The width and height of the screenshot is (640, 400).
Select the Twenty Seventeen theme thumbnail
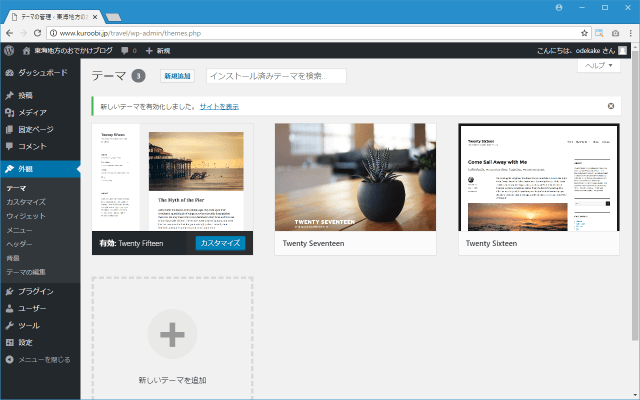pos(355,177)
